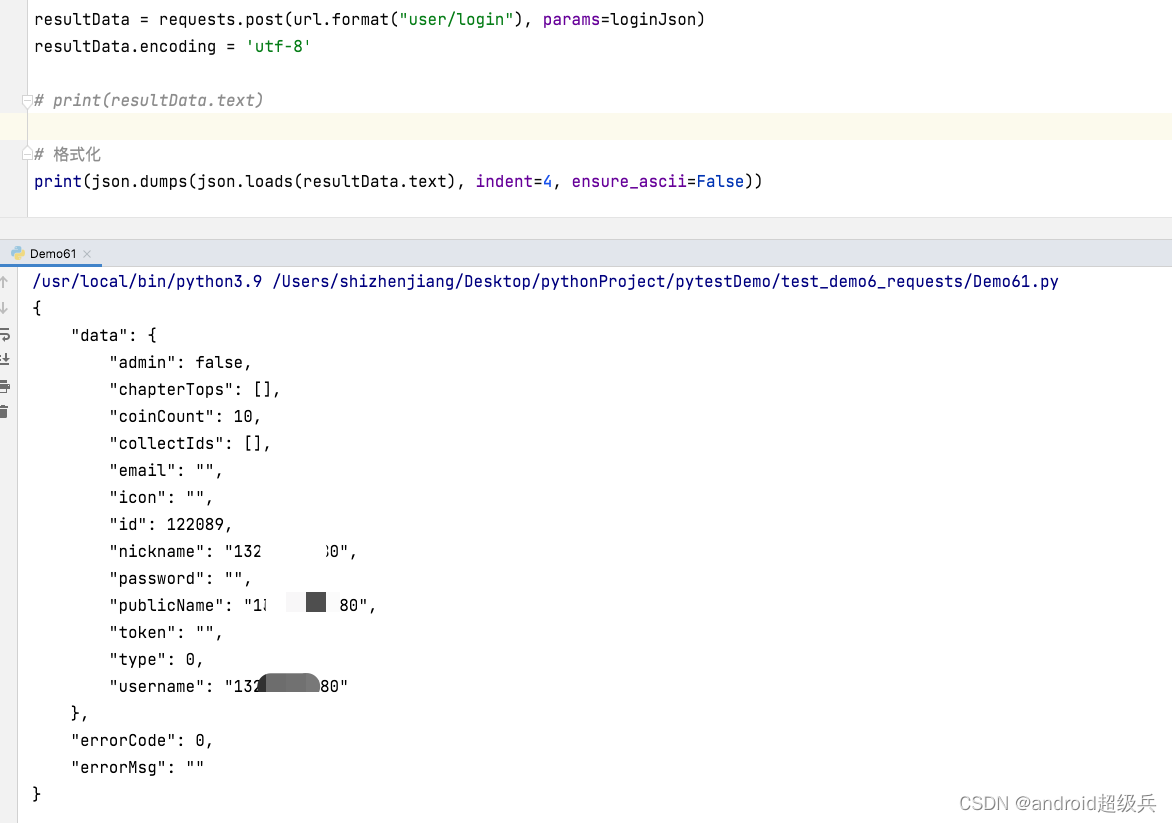The width and height of the screenshot is (1172, 823).
Task: Click the "icon": "" output line
Action: 161,497
